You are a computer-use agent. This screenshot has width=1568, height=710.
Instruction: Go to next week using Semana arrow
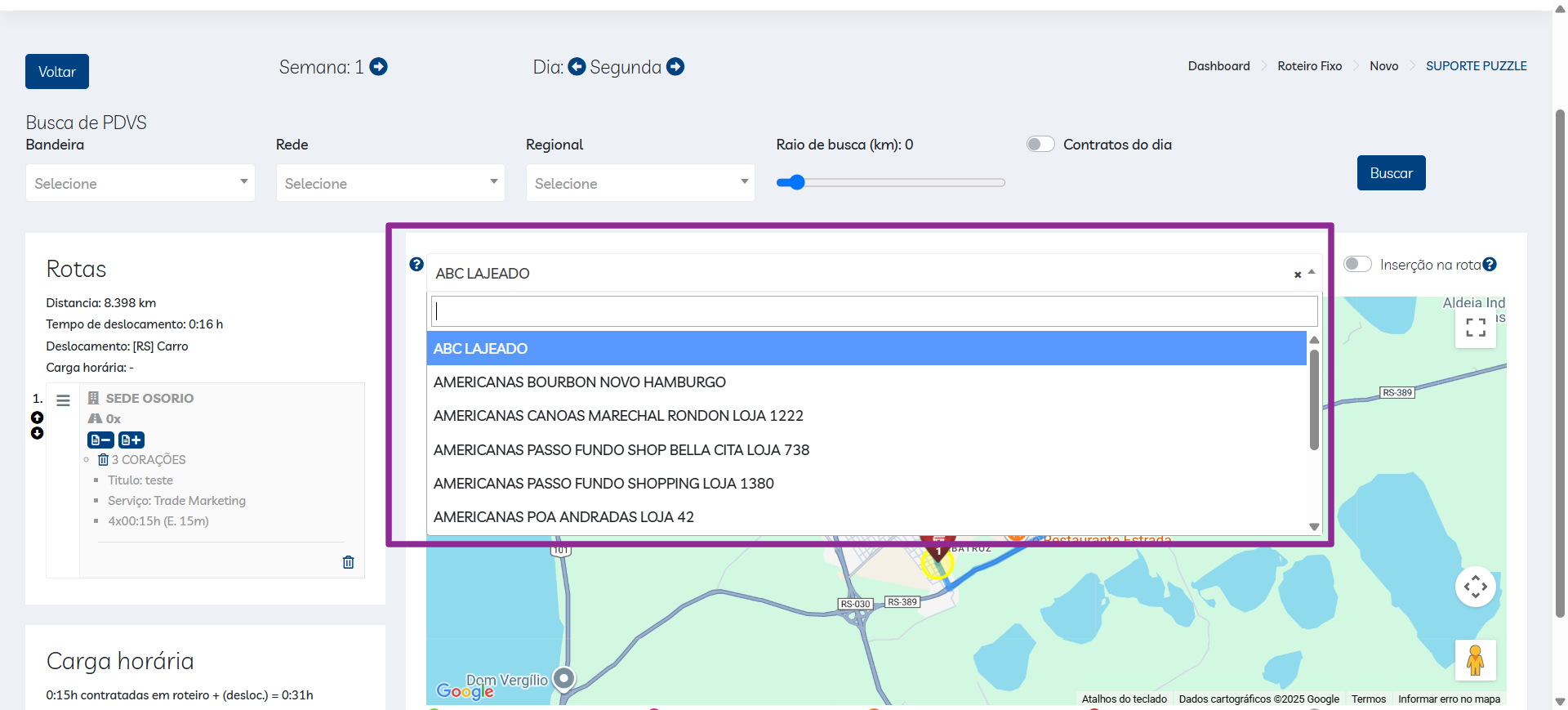tap(378, 67)
